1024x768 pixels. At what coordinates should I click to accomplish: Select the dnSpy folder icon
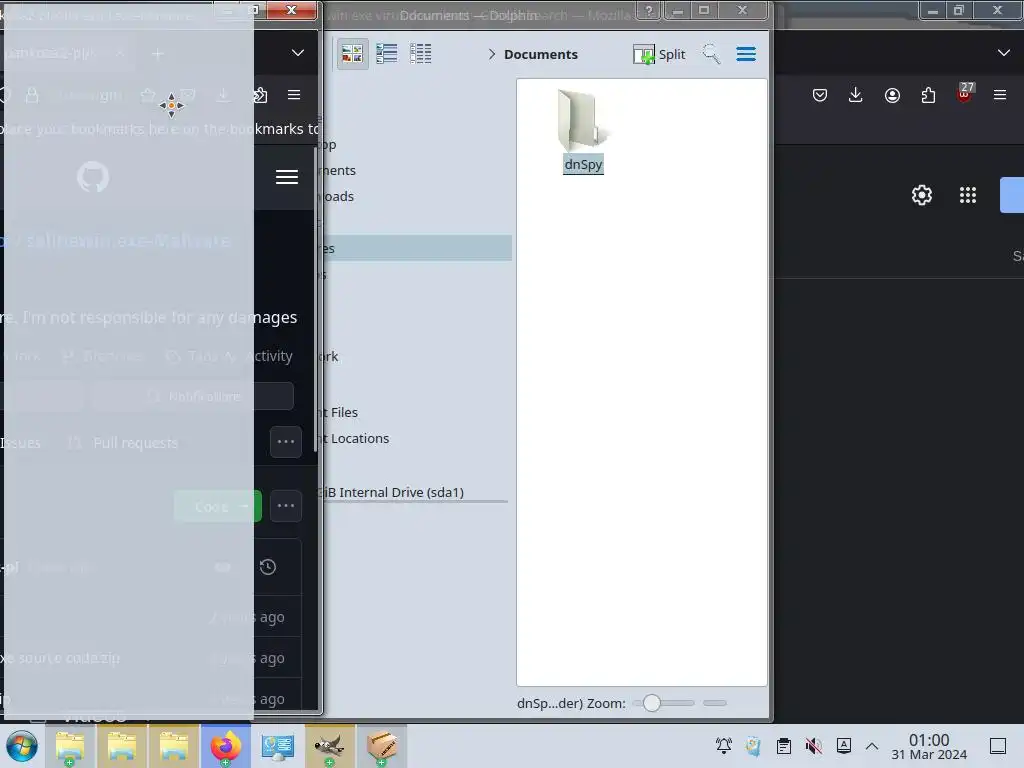[x=582, y=121]
